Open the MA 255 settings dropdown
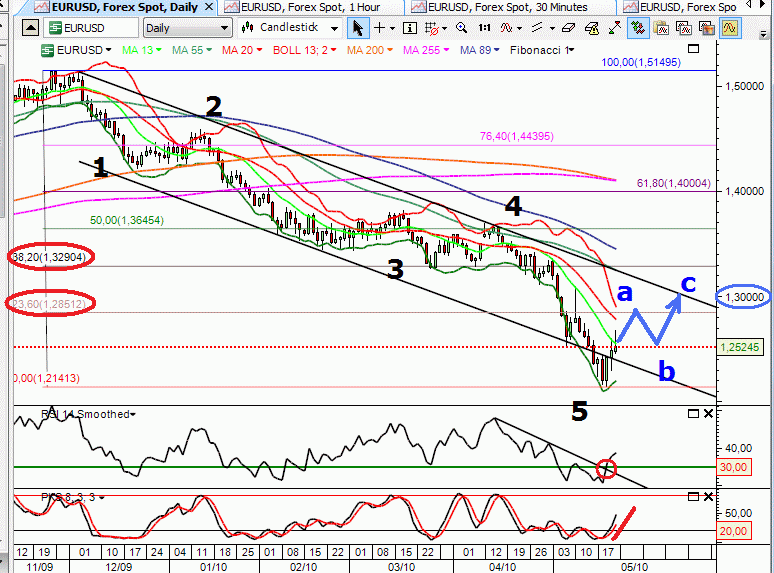Image resolution: width=774 pixels, height=573 pixels. click(x=446, y=50)
